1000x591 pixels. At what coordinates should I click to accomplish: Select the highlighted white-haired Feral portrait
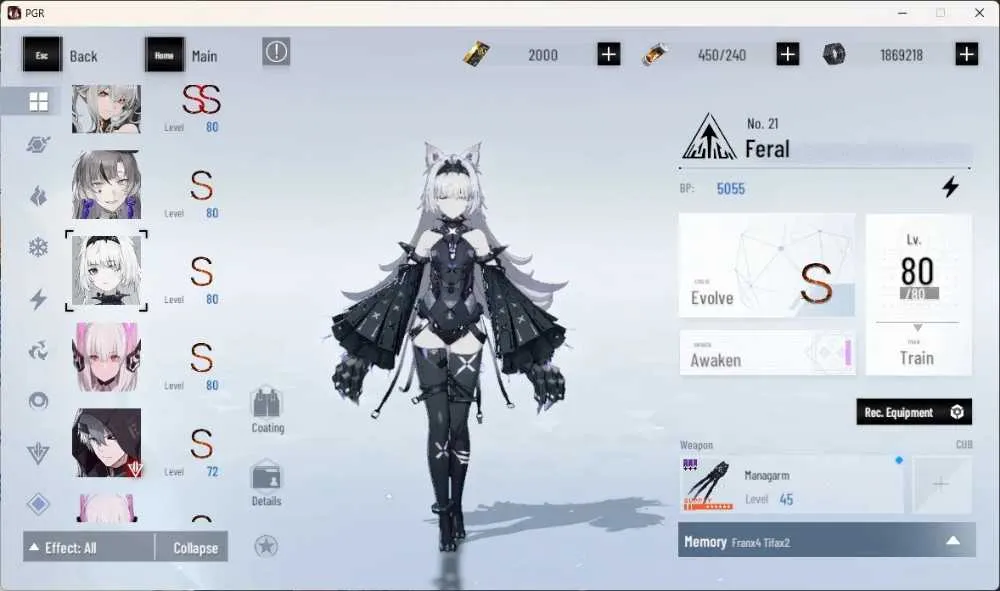pos(107,271)
